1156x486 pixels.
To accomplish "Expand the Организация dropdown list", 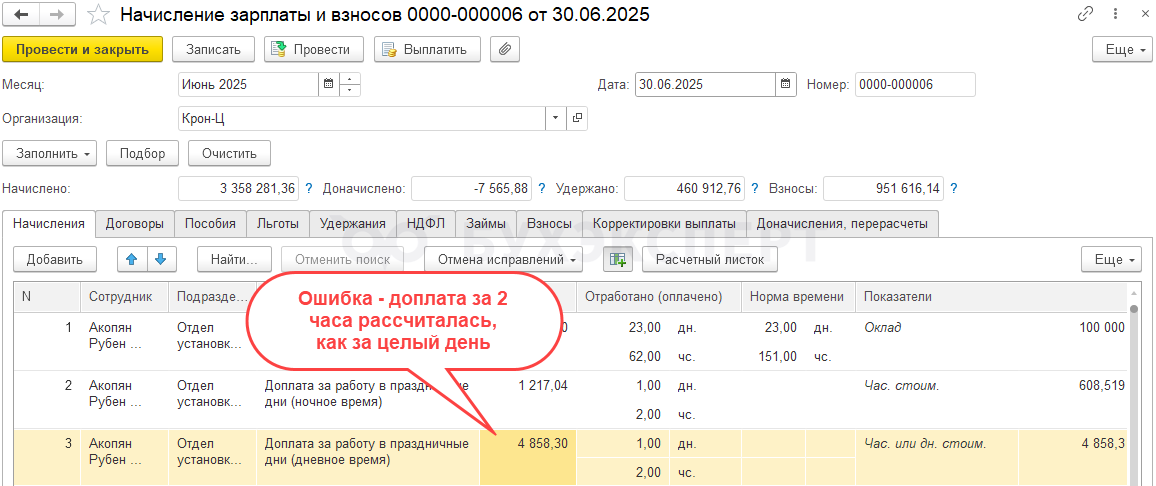I will click(x=555, y=118).
